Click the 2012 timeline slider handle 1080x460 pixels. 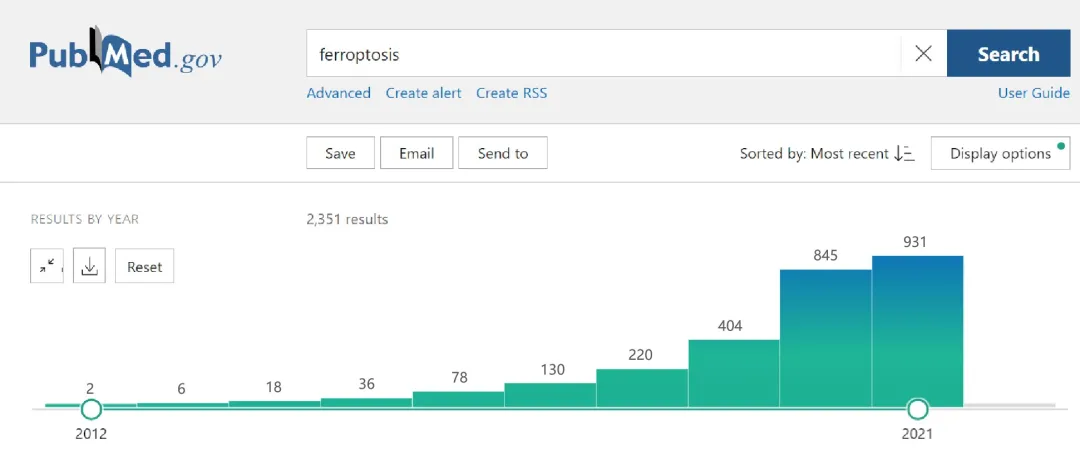(x=91, y=409)
